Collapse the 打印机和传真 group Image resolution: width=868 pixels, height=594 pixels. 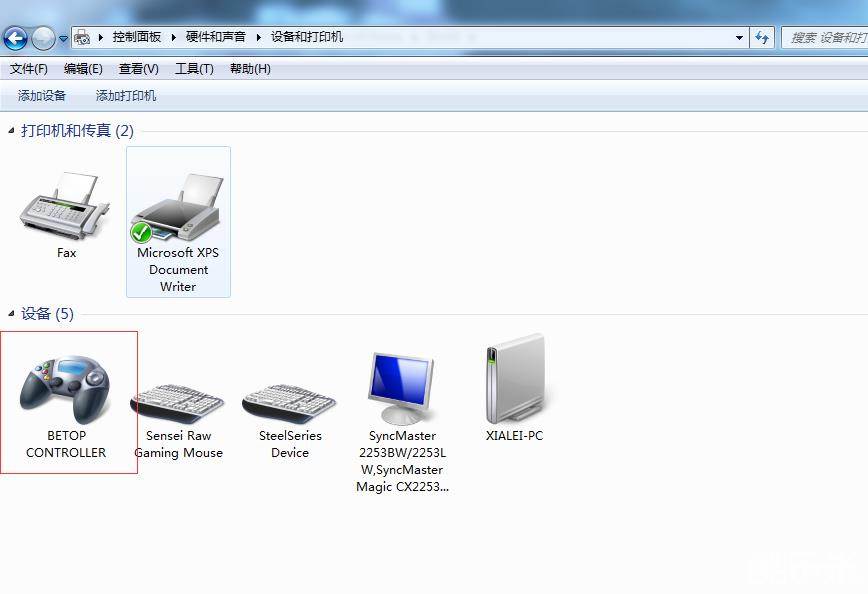pos(12,131)
